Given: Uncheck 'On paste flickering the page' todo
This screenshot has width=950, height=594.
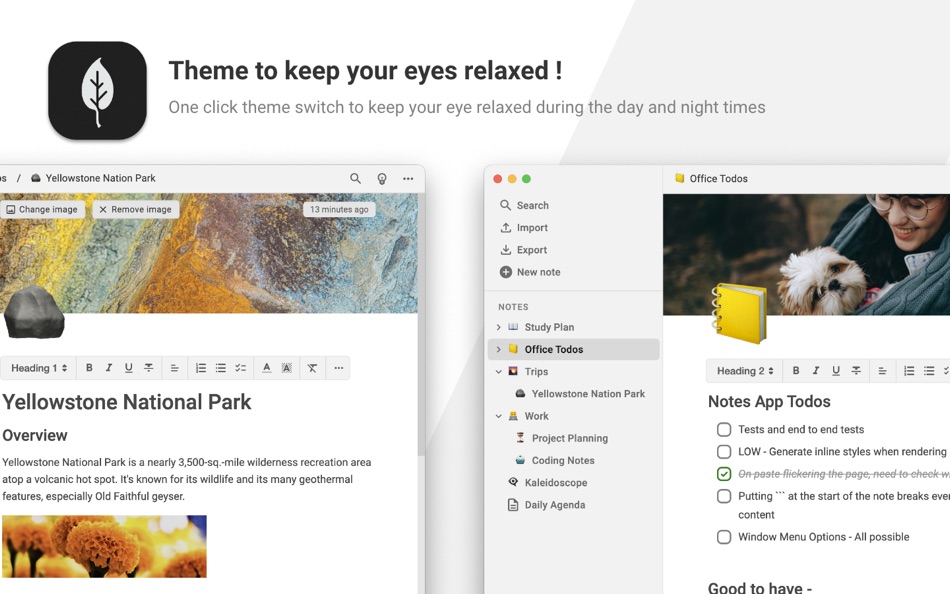Looking at the screenshot, I should [x=723, y=474].
